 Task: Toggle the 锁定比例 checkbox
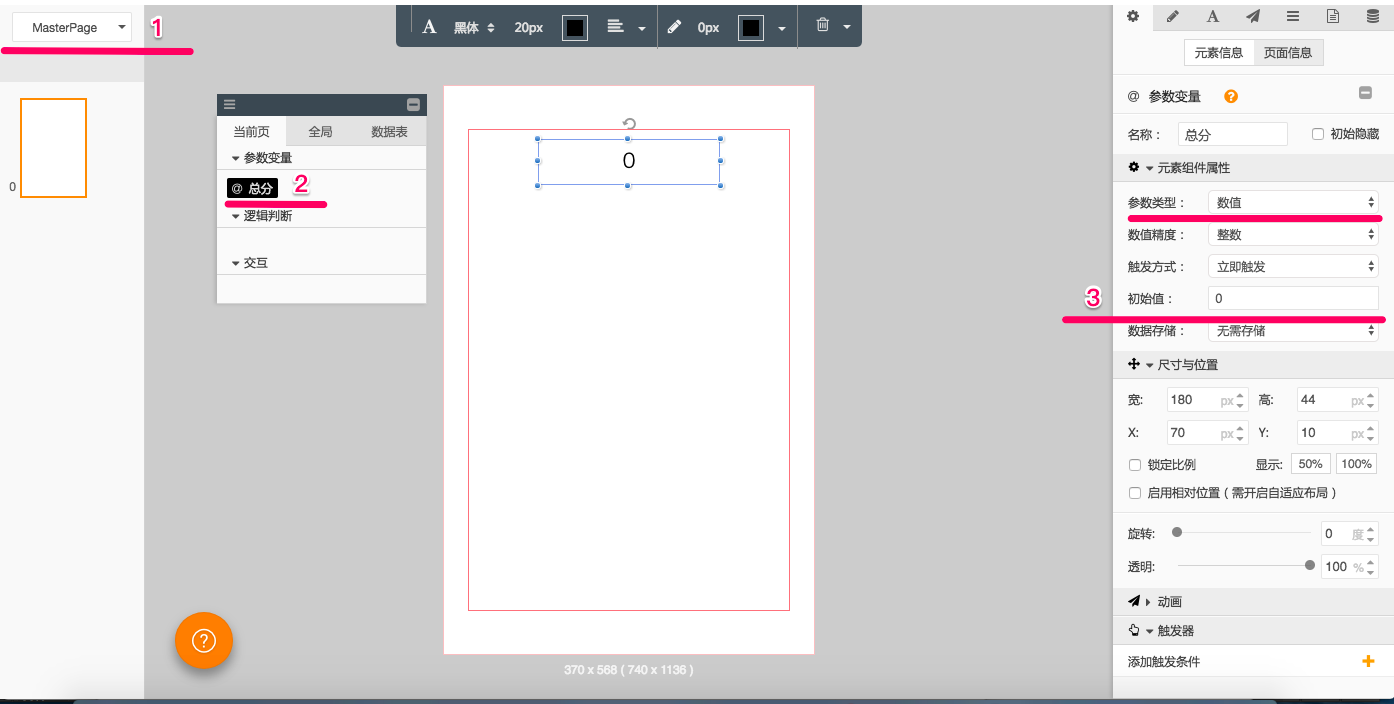point(1135,465)
